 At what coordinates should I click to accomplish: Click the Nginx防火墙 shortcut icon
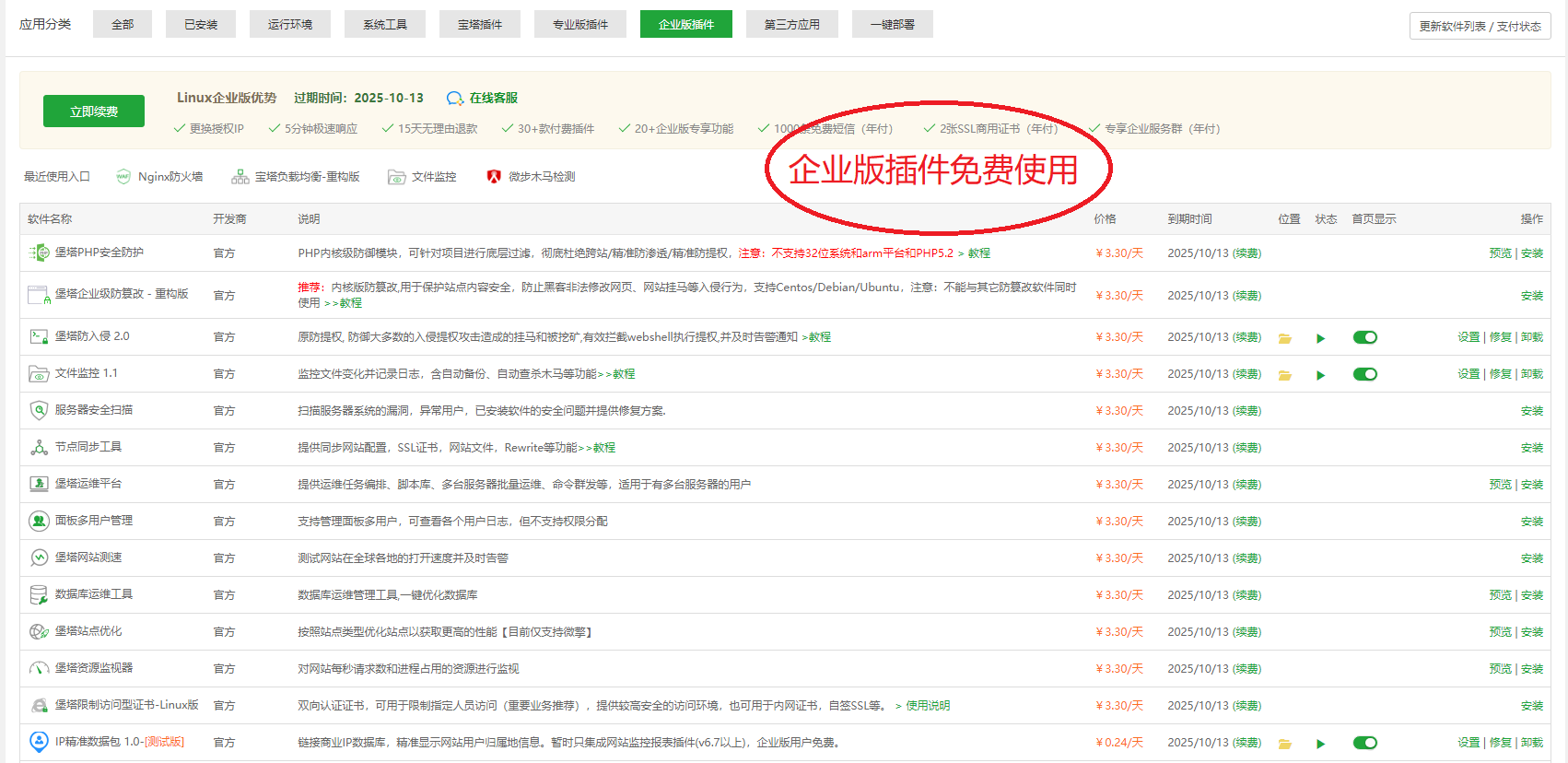tap(123, 177)
